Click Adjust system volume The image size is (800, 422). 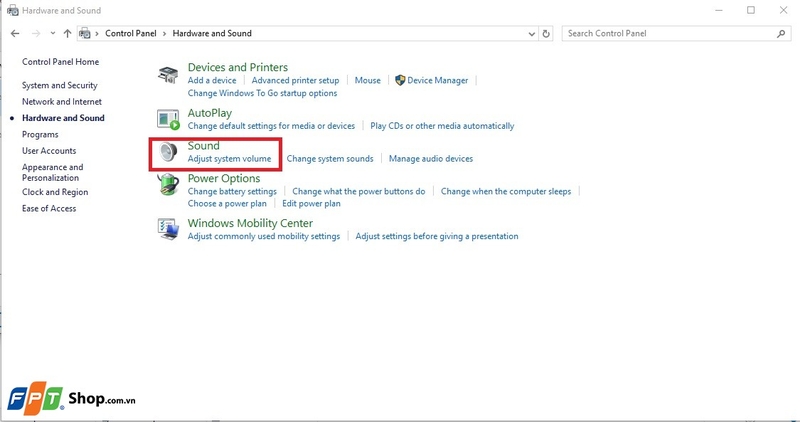point(229,159)
